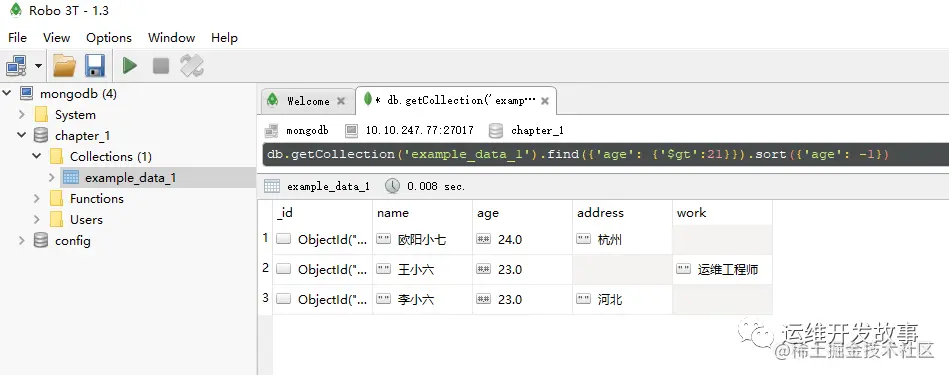949x375 pixels.
Task: Click example_data_1 label in results bar
Action: click(328, 186)
